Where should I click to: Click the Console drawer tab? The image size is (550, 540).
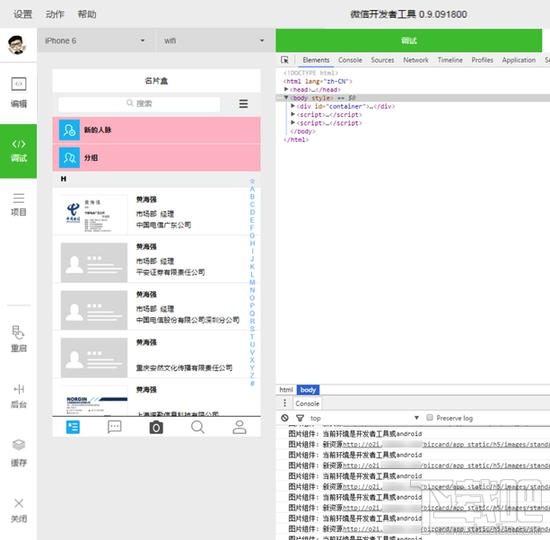coord(307,403)
